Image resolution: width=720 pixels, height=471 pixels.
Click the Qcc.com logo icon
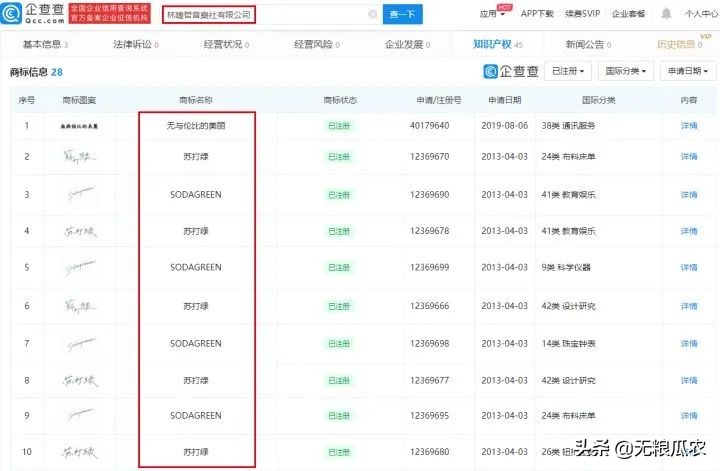[11, 13]
